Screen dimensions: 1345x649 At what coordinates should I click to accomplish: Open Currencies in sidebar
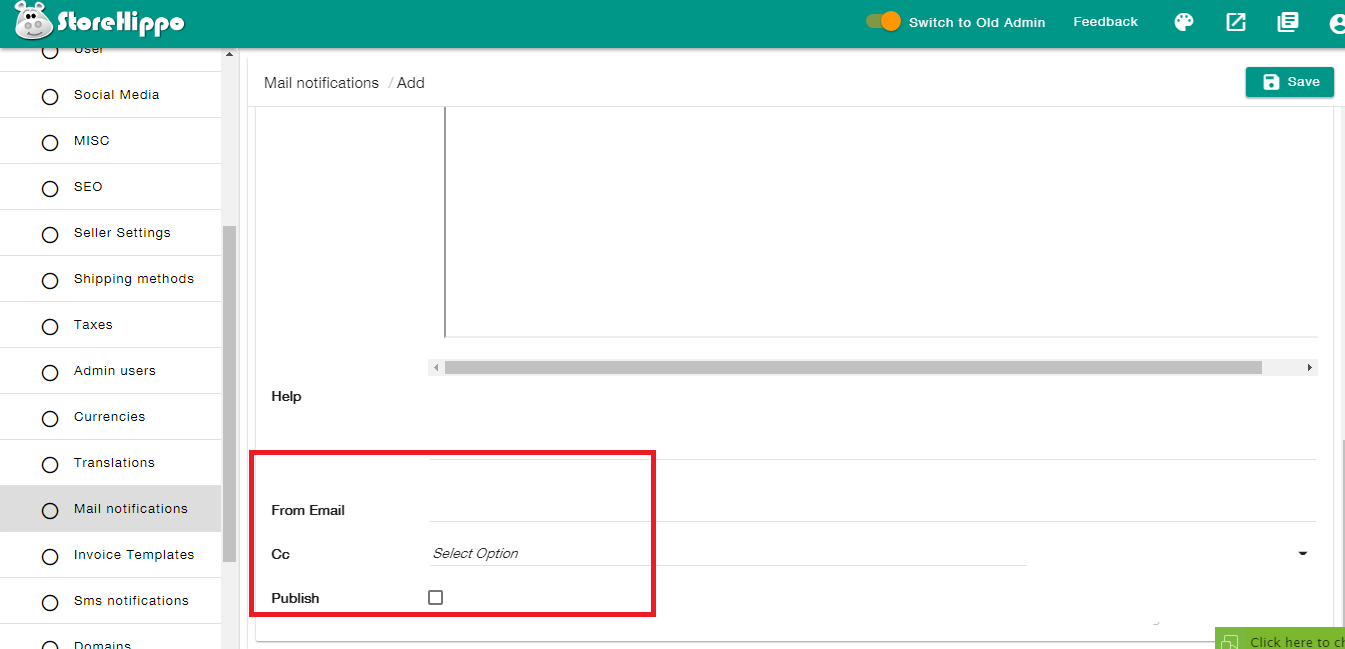click(109, 417)
